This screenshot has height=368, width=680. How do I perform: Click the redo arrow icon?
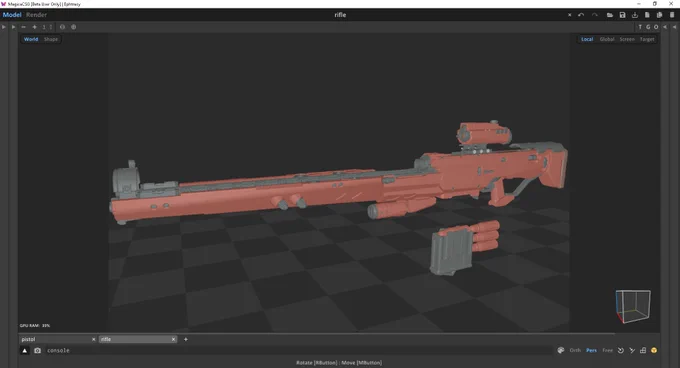coord(595,15)
